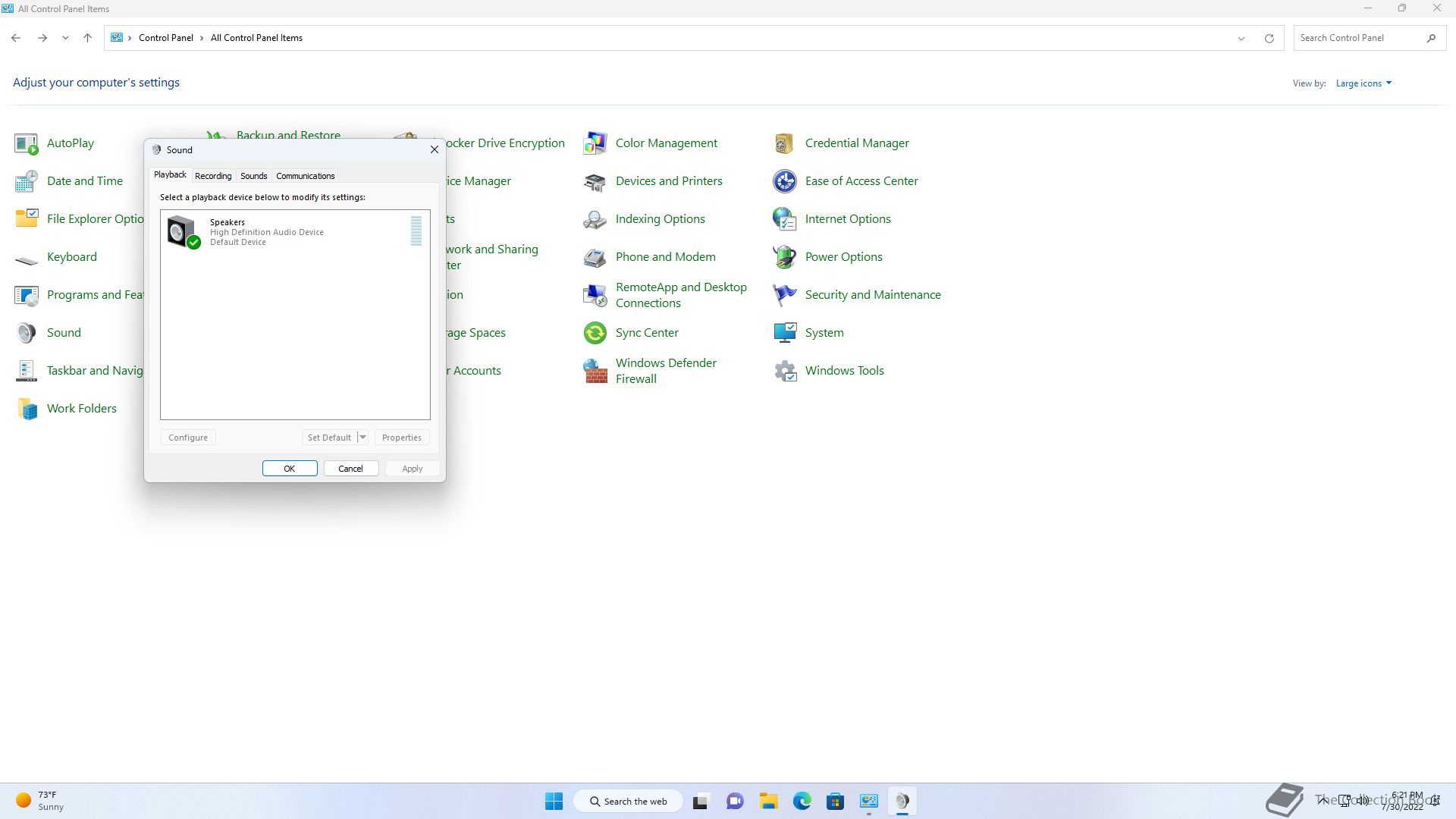
Task: Go forward with the forward arrow
Action: point(42,38)
